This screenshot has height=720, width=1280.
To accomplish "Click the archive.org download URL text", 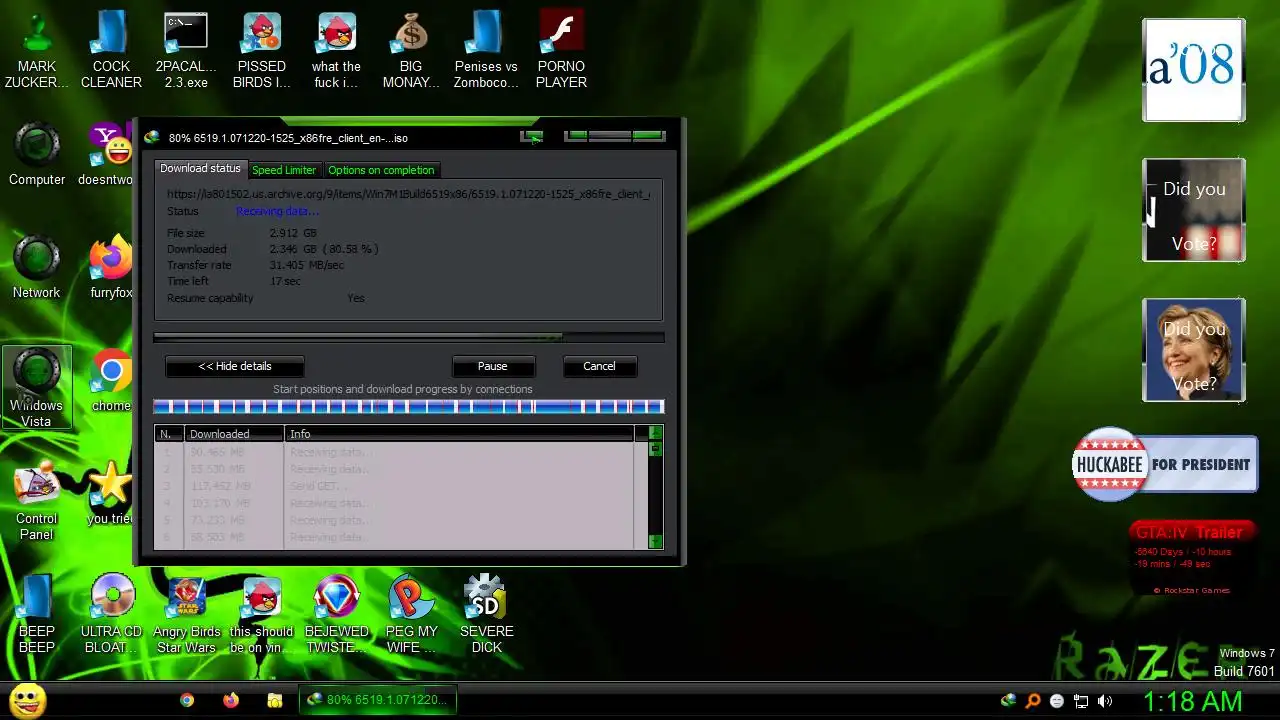I will coord(408,194).
